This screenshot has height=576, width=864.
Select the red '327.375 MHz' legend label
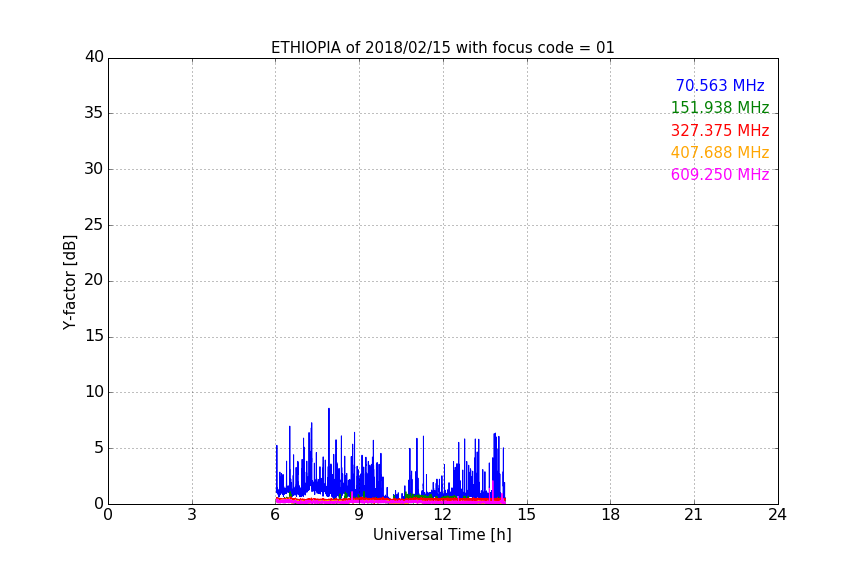[720, 130]
